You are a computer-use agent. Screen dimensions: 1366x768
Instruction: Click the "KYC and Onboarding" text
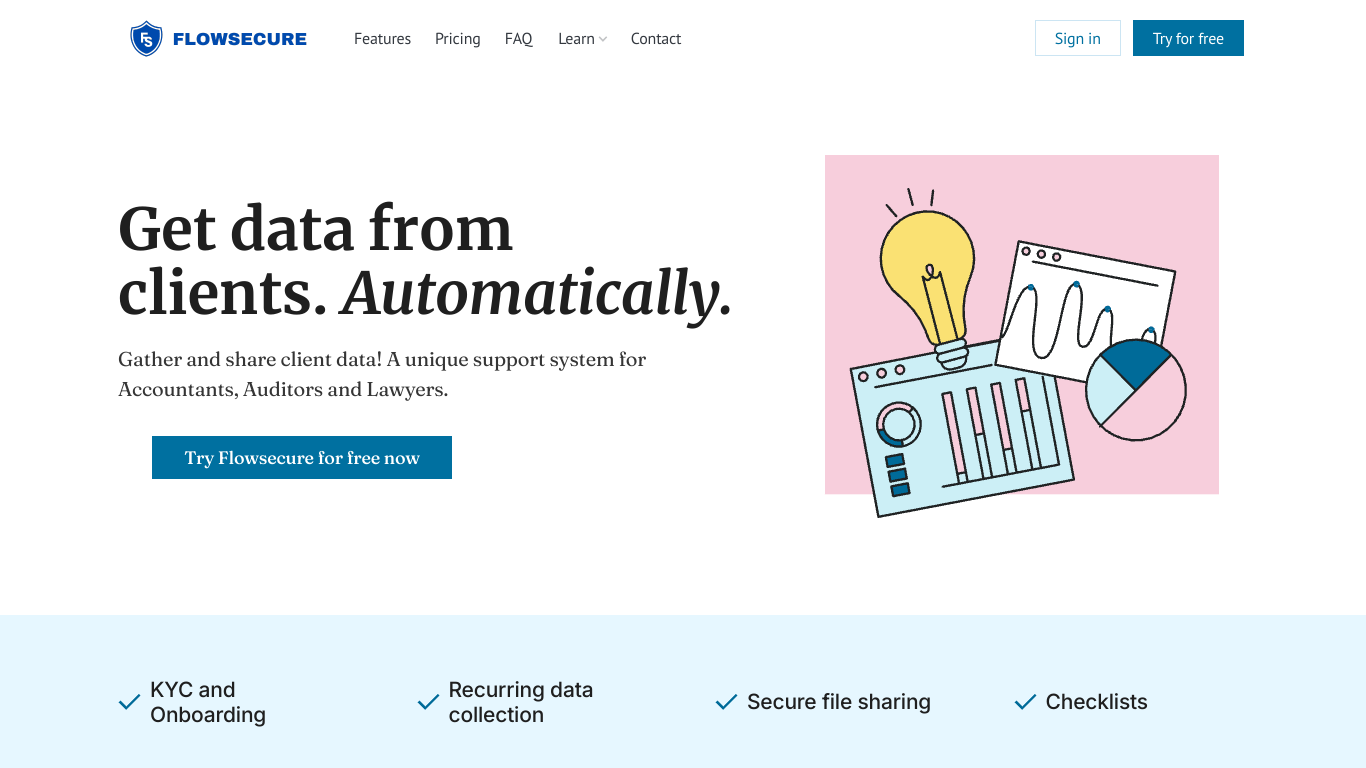coord(208,702)
